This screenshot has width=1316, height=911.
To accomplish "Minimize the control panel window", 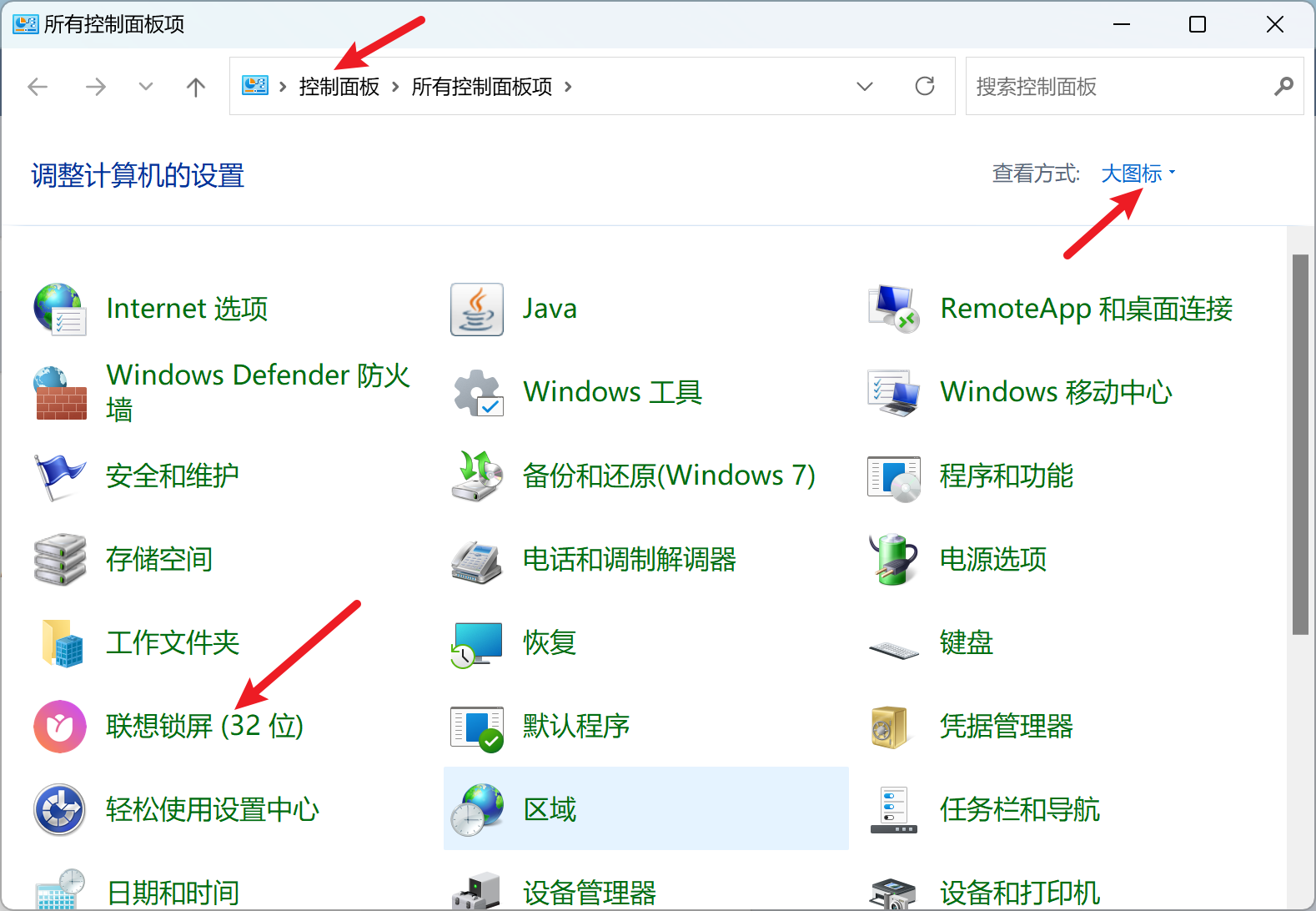I will coord(1122,24).
